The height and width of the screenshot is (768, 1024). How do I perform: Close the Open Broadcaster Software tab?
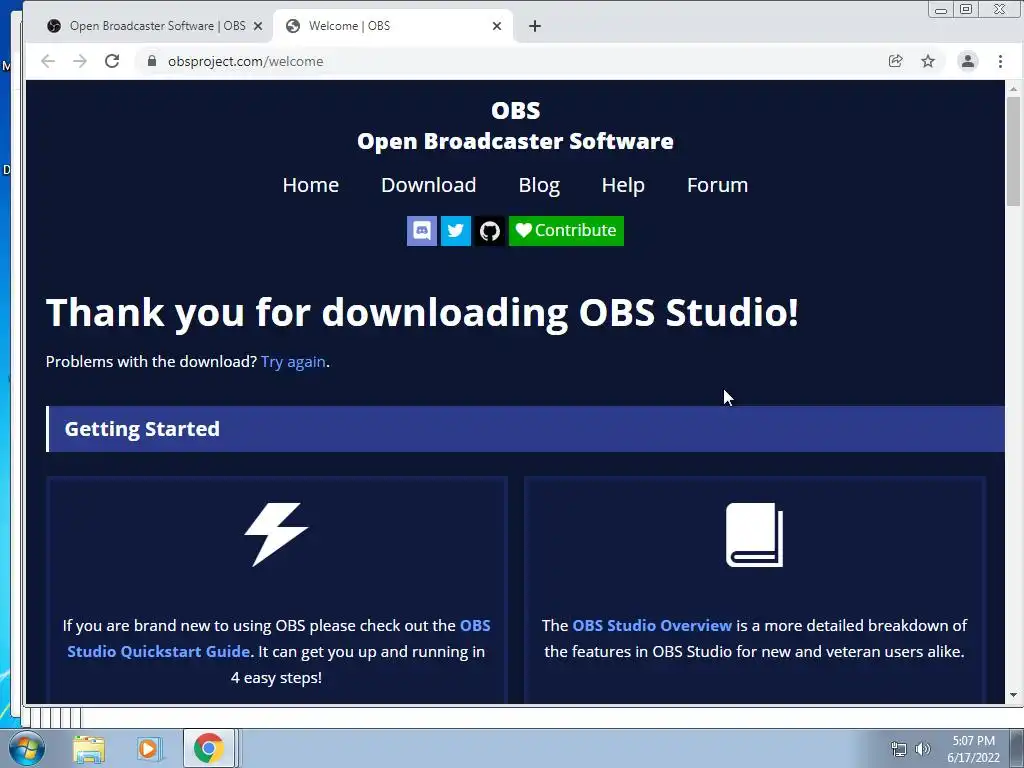(258, 26)
